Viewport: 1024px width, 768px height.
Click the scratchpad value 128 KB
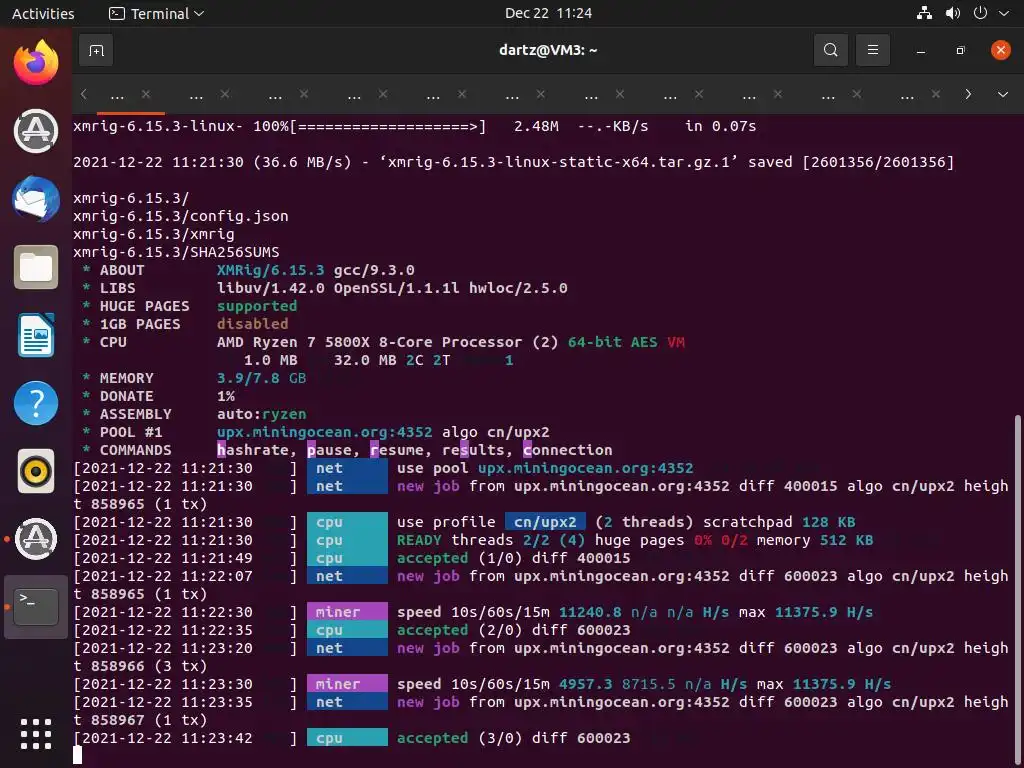828,522
